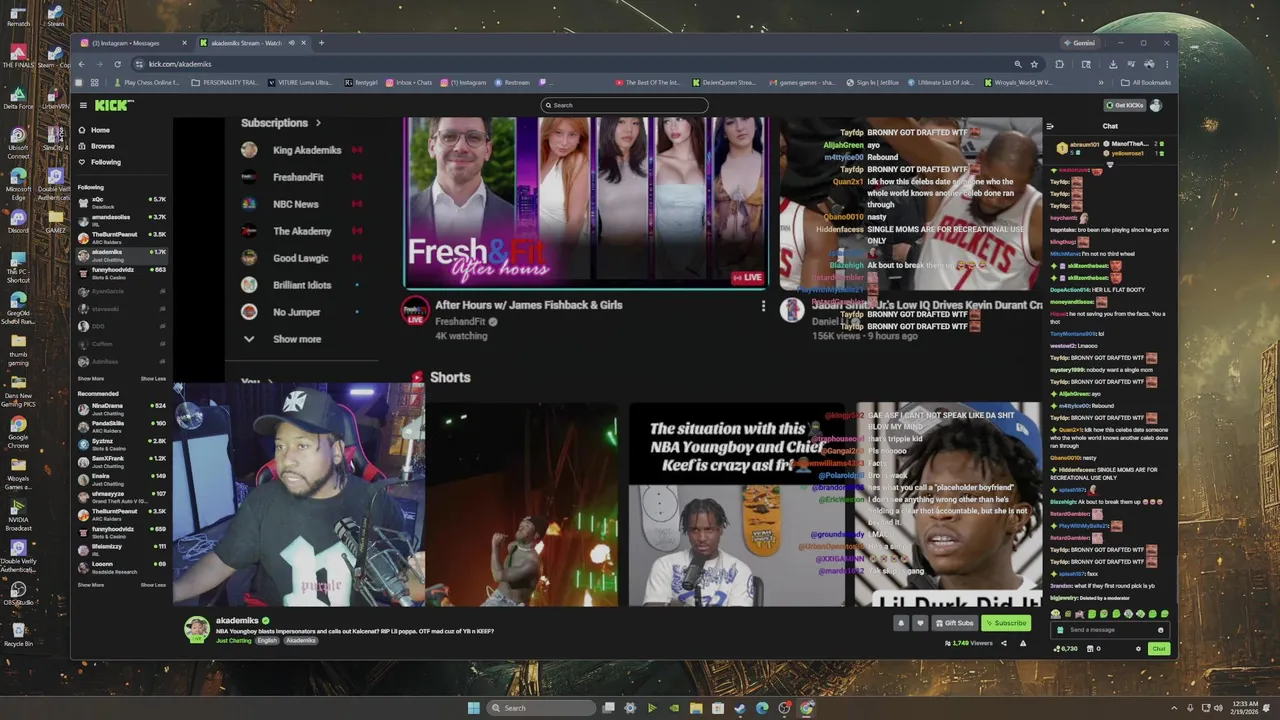This screenshot has height=720, width=1280.
Task: Click the Windows taskbar Search box
Action: [540, 708]
